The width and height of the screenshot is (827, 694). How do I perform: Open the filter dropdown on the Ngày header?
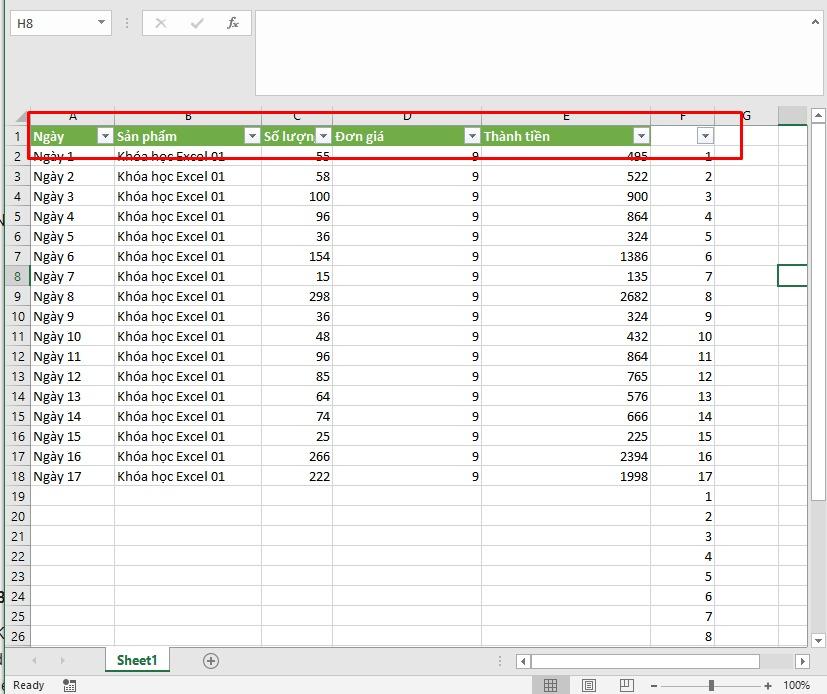pyautogui.click(x=105, y=135)
